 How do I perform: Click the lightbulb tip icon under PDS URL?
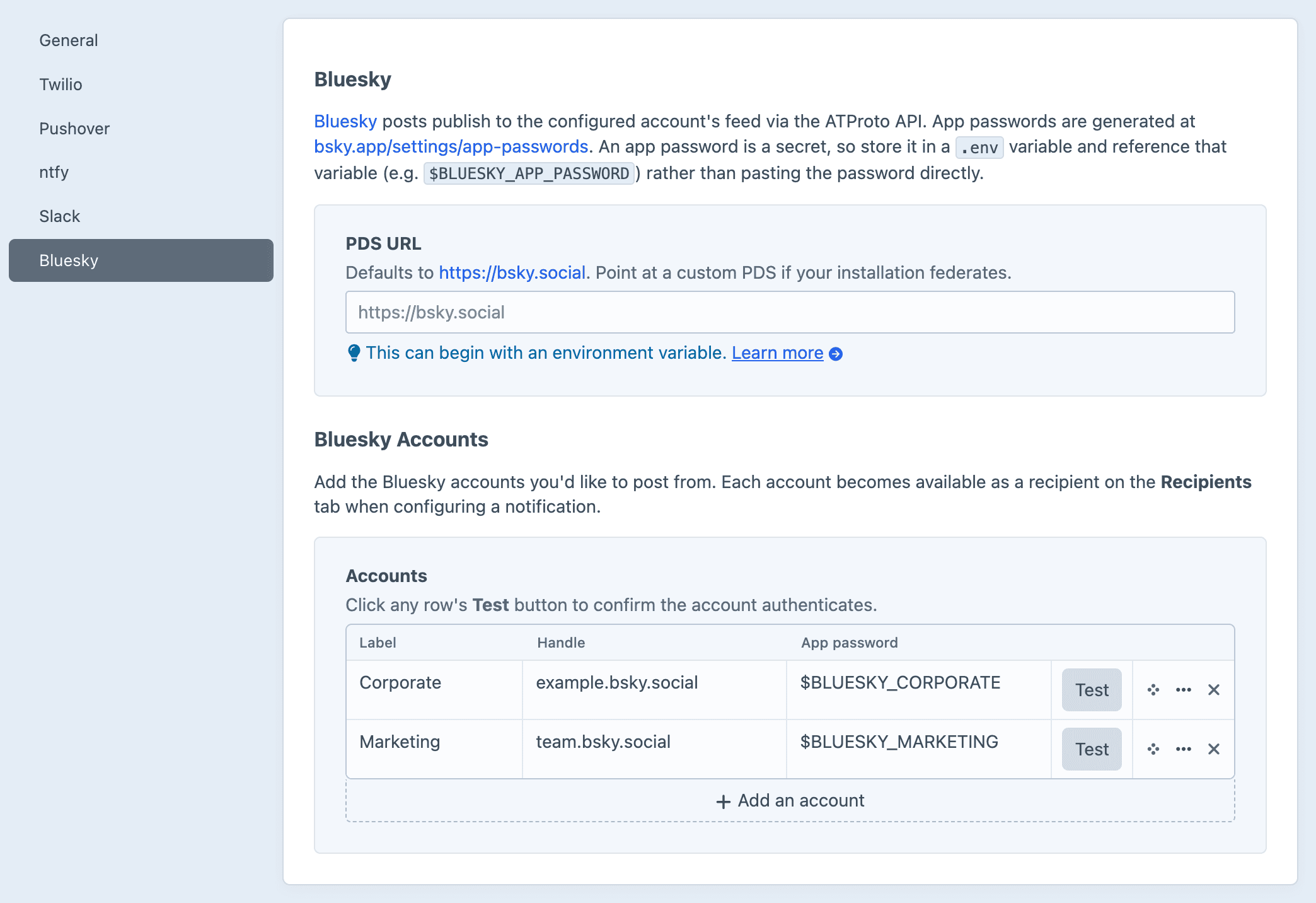(354, 353)
